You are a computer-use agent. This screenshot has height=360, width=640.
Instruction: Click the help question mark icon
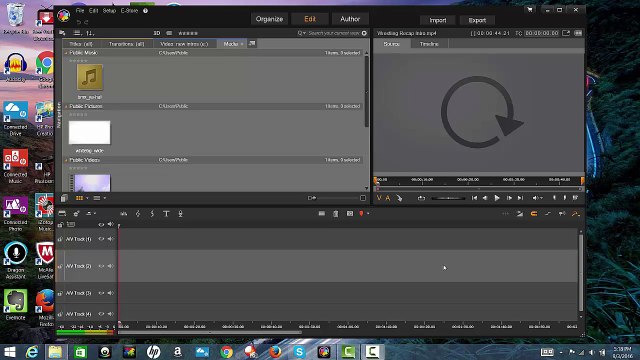(145, 11)
